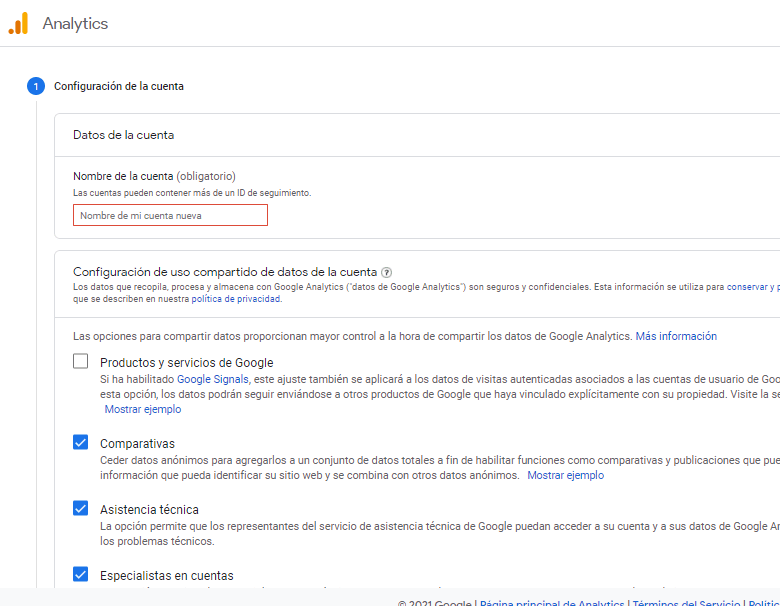Click Mostrar ejemplo under Comparativas
This screenshot has width=780, height=606.
tap(566, 475)
